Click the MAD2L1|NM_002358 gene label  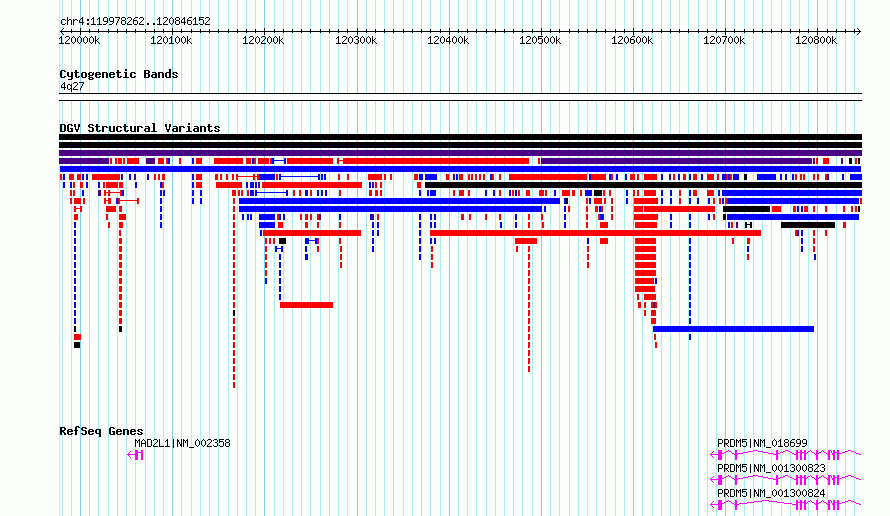pos(182,443)
